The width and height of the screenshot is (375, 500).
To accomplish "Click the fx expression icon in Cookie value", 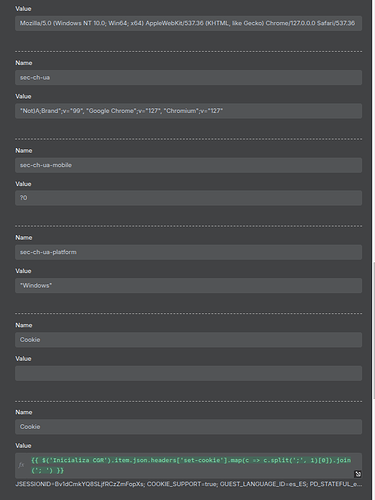I will pyautogui.click(x=21, y=465).
